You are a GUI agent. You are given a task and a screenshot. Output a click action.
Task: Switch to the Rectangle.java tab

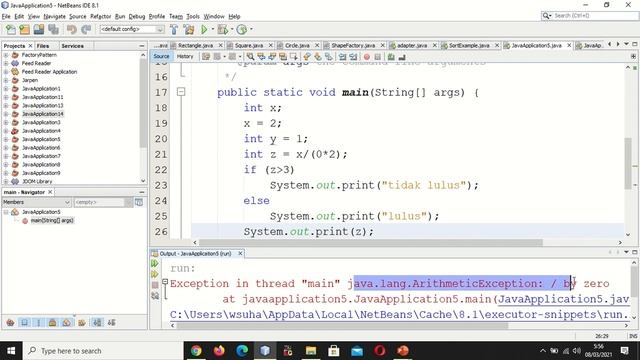point(196,45)
